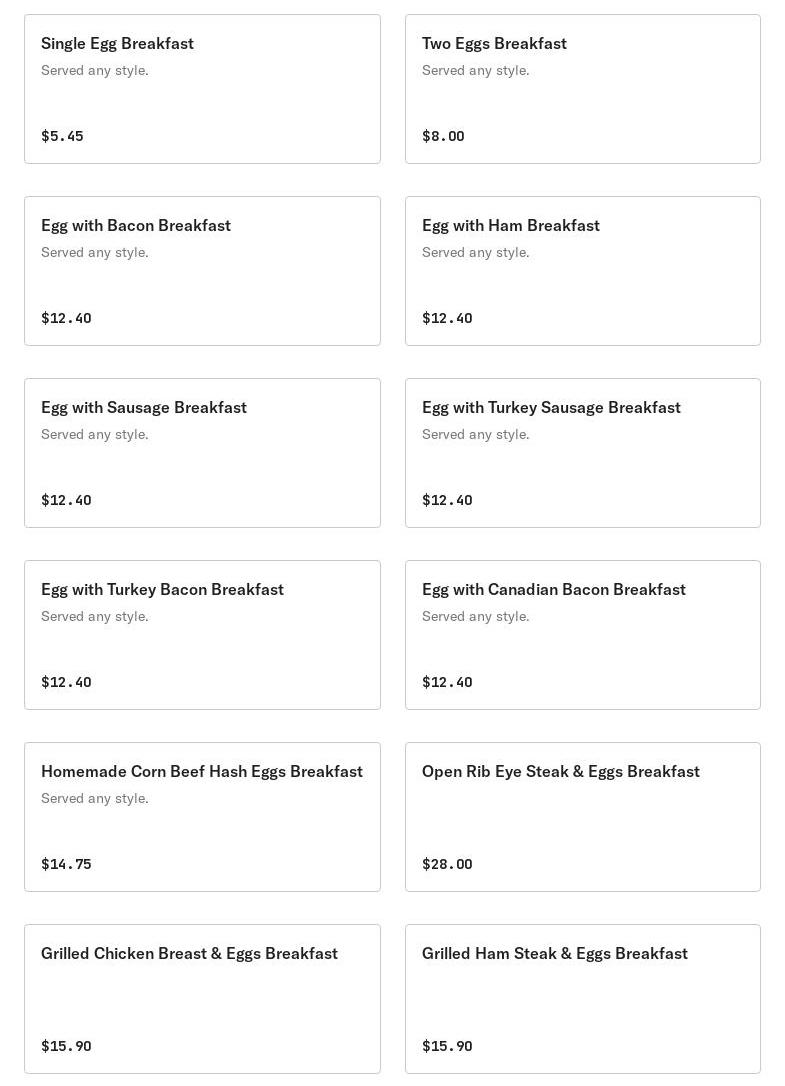The width and height of the screenshot is (785, 1086).
Task: Click the Grilled Chicken $15.90 price
Action: coord(66,1046)
